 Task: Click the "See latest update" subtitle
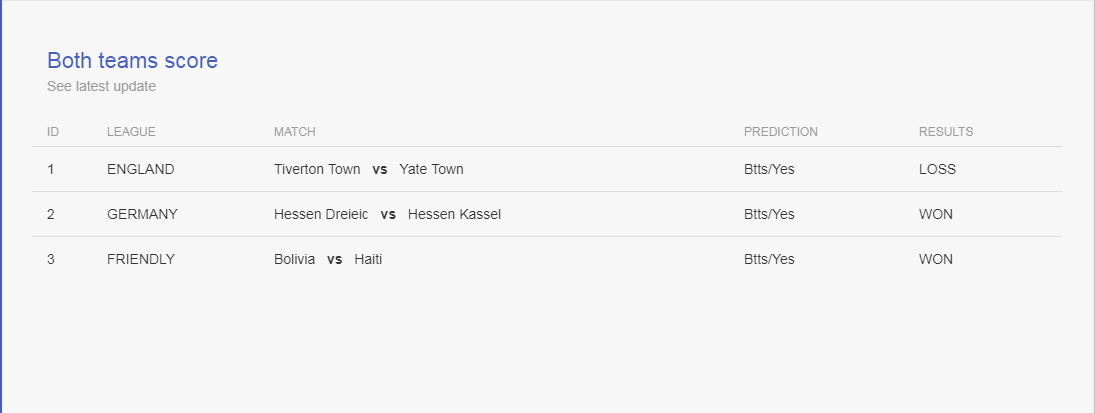tap(101, 87)
